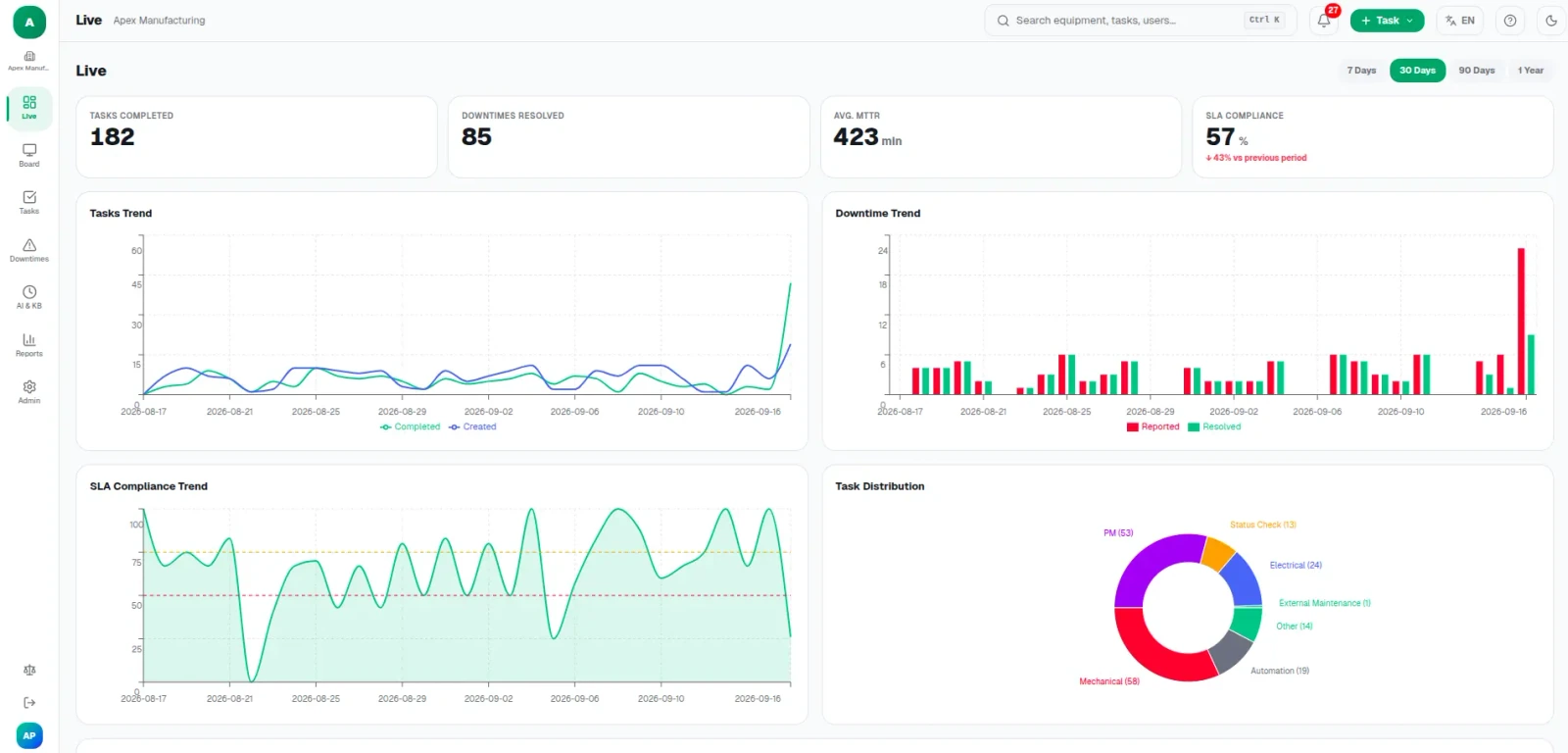
Task: Click the 'Status Check (13)' chart label
Action: pyautogui.click(x=1263, y=526)
